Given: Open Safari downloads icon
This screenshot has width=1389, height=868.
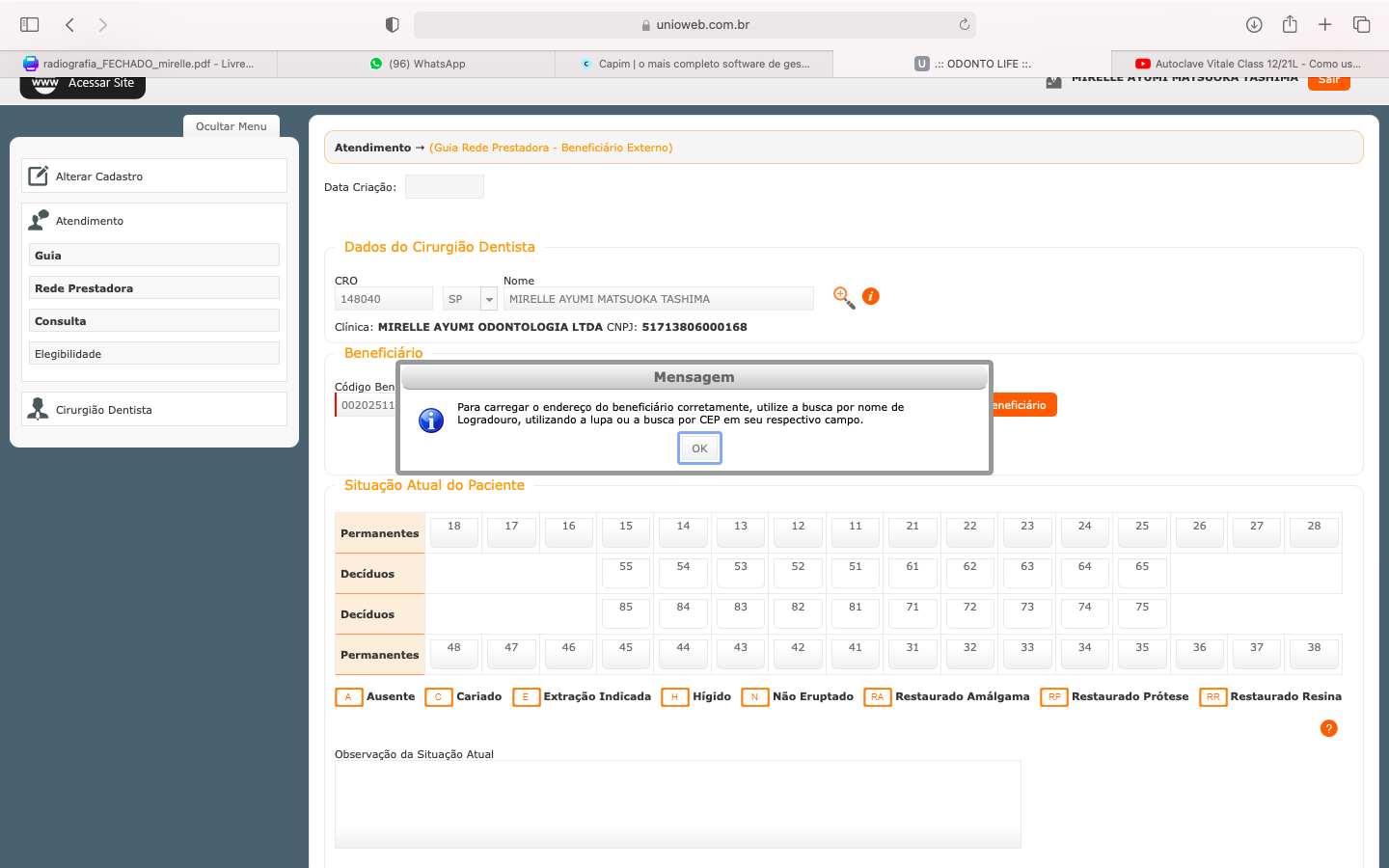Looking at the screenshot, I should tap(1254, 24).
